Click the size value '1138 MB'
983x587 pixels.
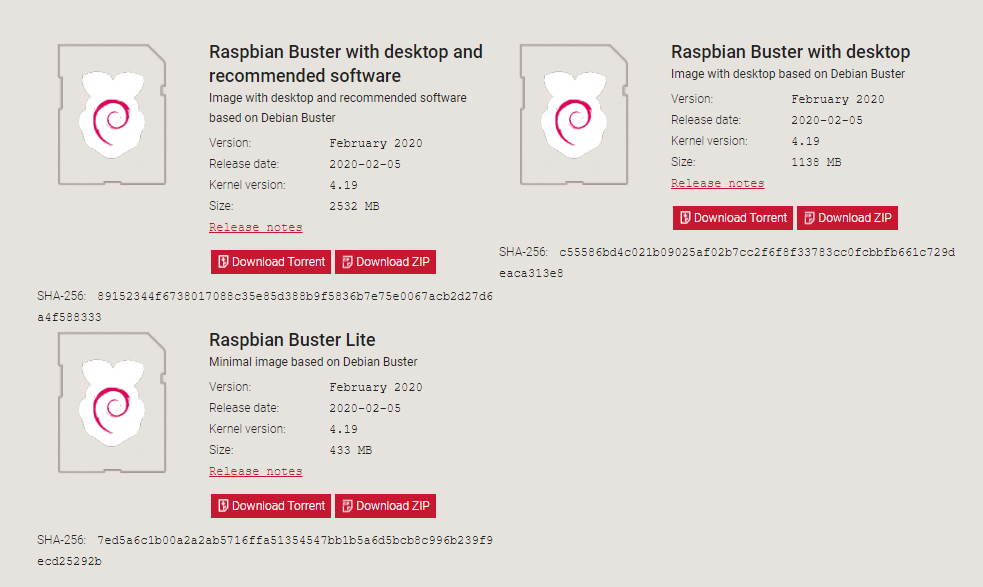tap(816, 162)
